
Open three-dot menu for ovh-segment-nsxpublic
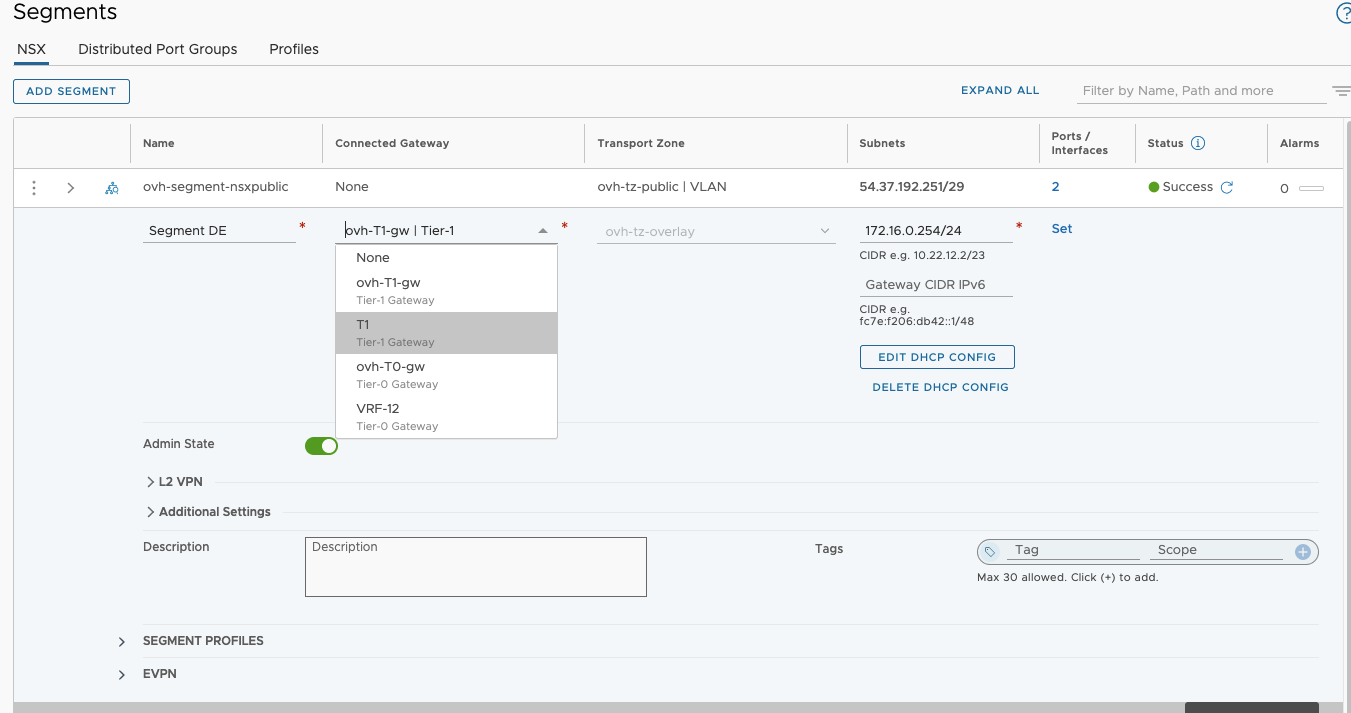[34, 188]
